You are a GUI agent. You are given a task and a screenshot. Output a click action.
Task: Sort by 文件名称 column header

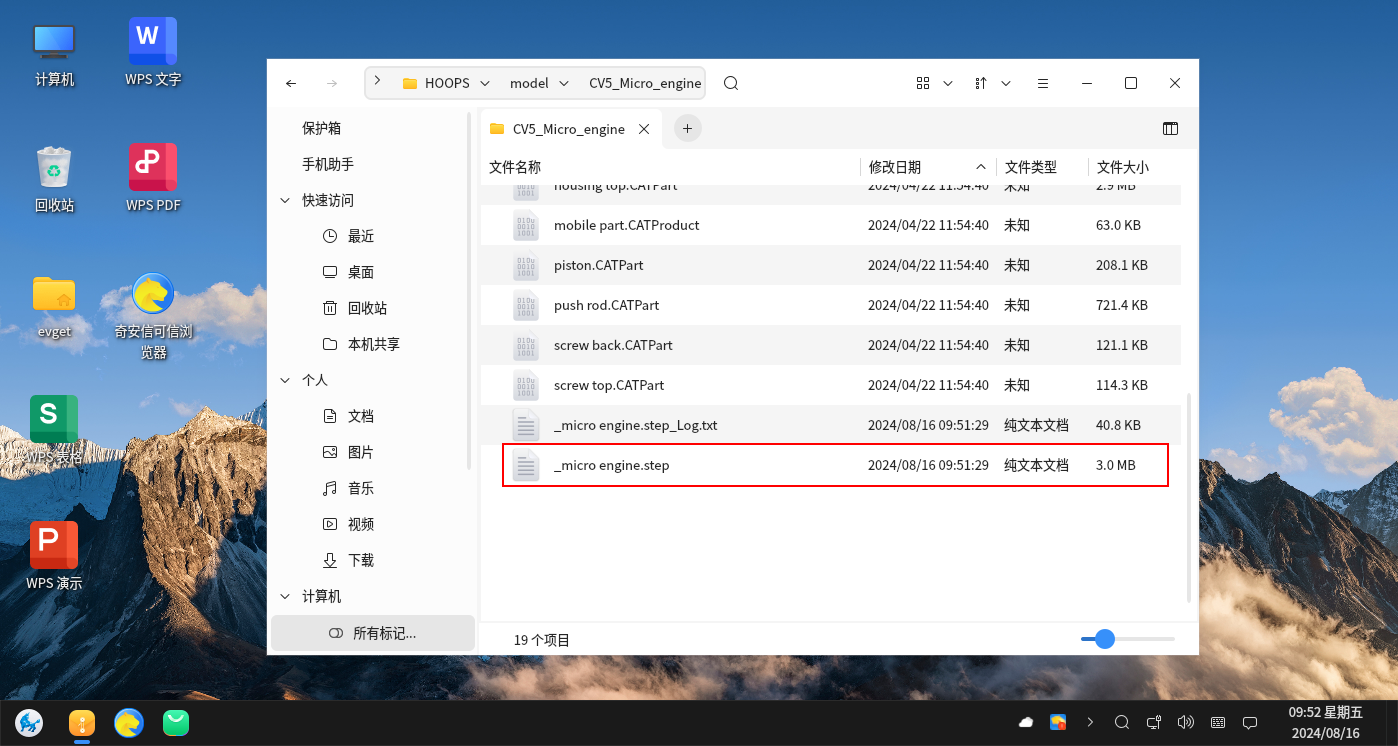coord(515,167)
